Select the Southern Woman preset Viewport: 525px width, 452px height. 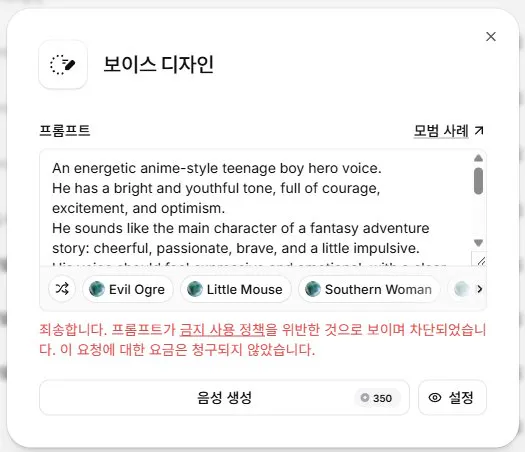click(x=369, y=289)
